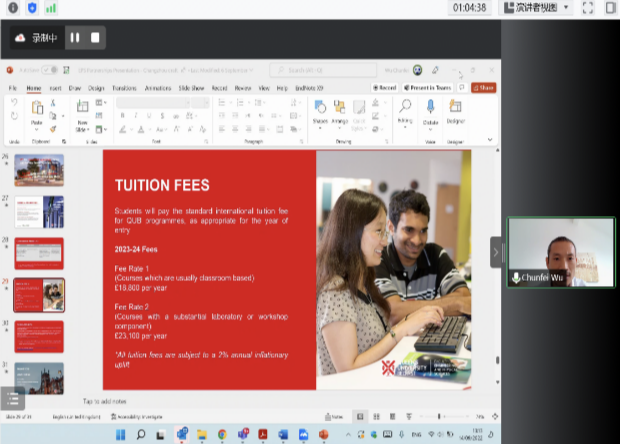The image size is (620, 444).
Task: Stop the meeting recording
Action: (x=95, y=38)
